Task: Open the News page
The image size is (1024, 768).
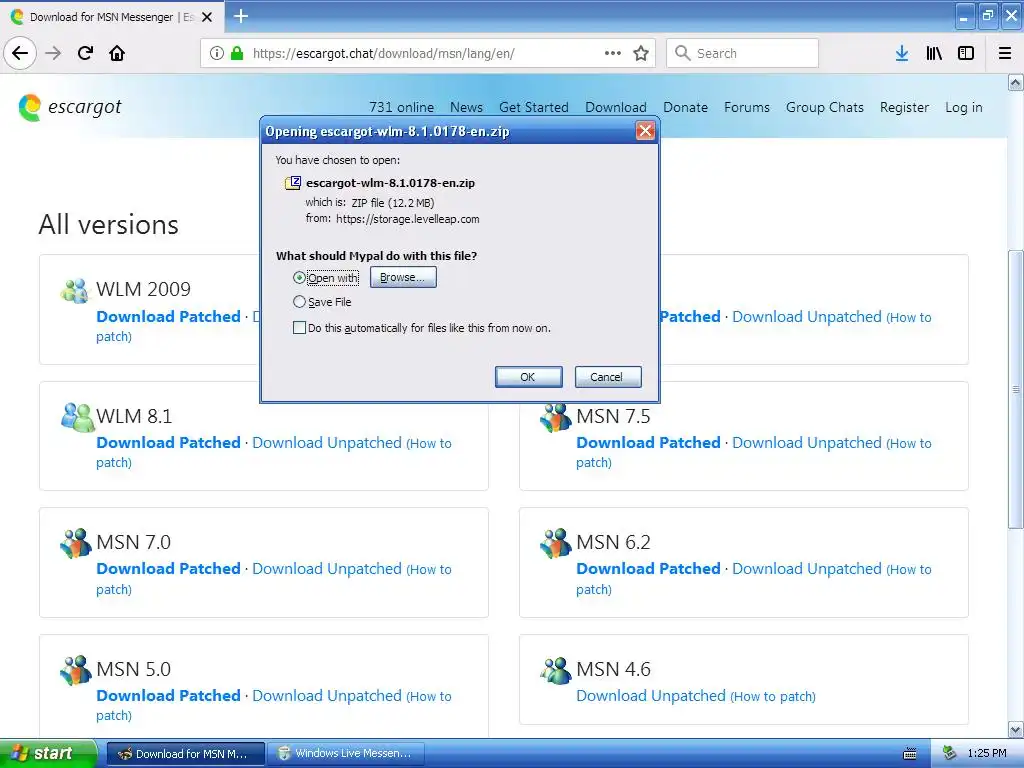Action: point(466,107)
